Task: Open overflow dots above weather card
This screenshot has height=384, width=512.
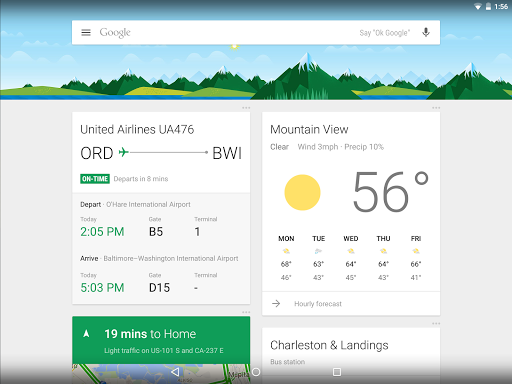Action: 436,108
